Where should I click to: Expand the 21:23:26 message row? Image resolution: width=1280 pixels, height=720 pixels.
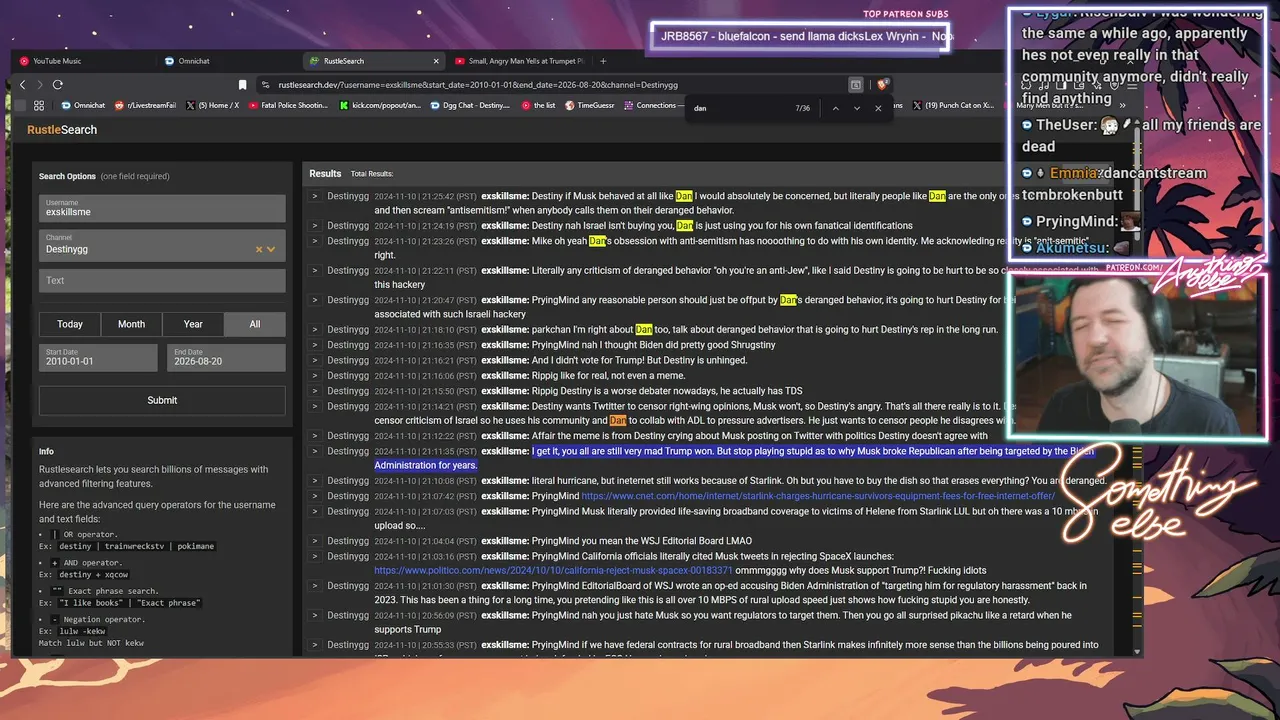tap(314, 241)
